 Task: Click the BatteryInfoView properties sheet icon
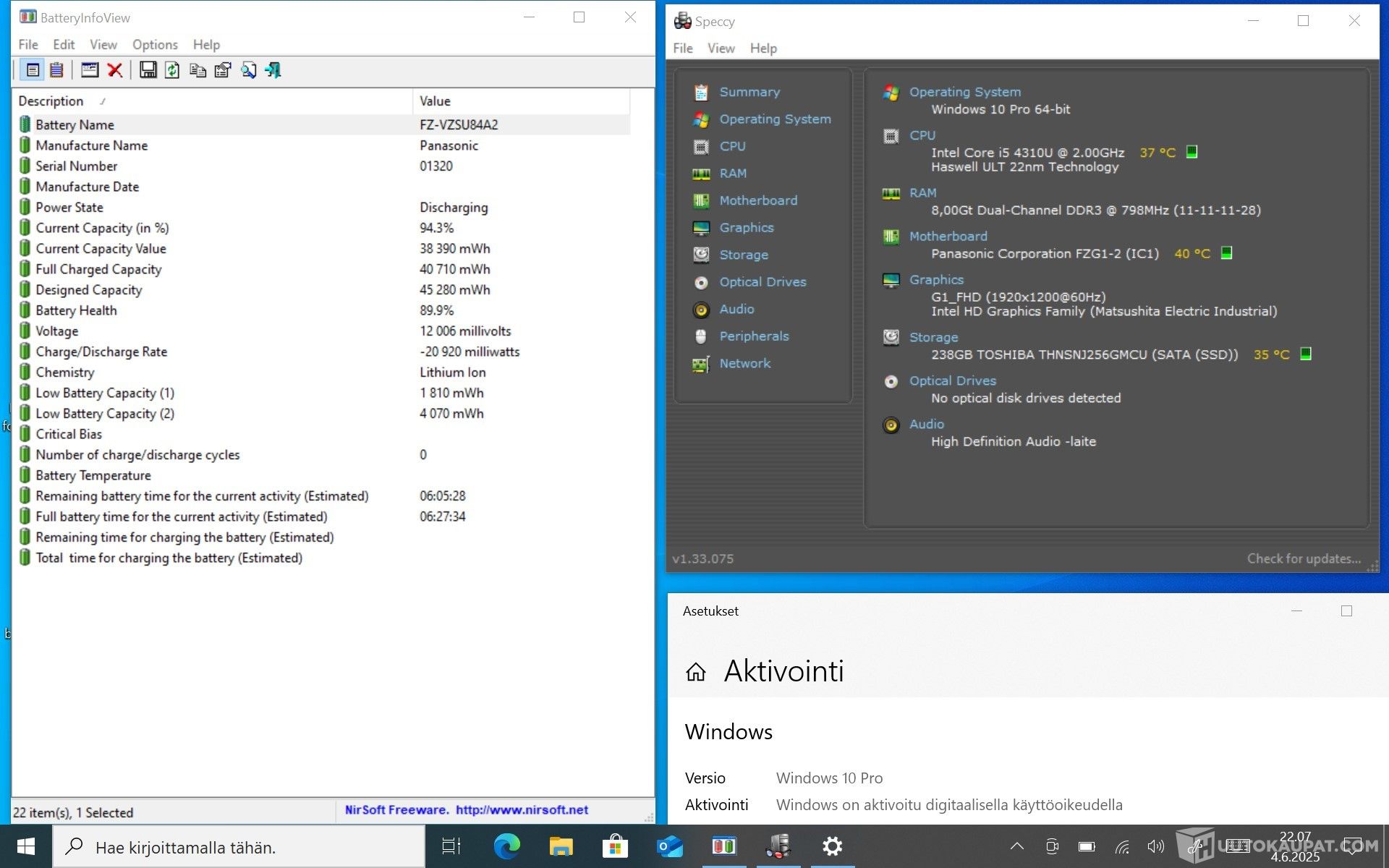tap(223, 70)
